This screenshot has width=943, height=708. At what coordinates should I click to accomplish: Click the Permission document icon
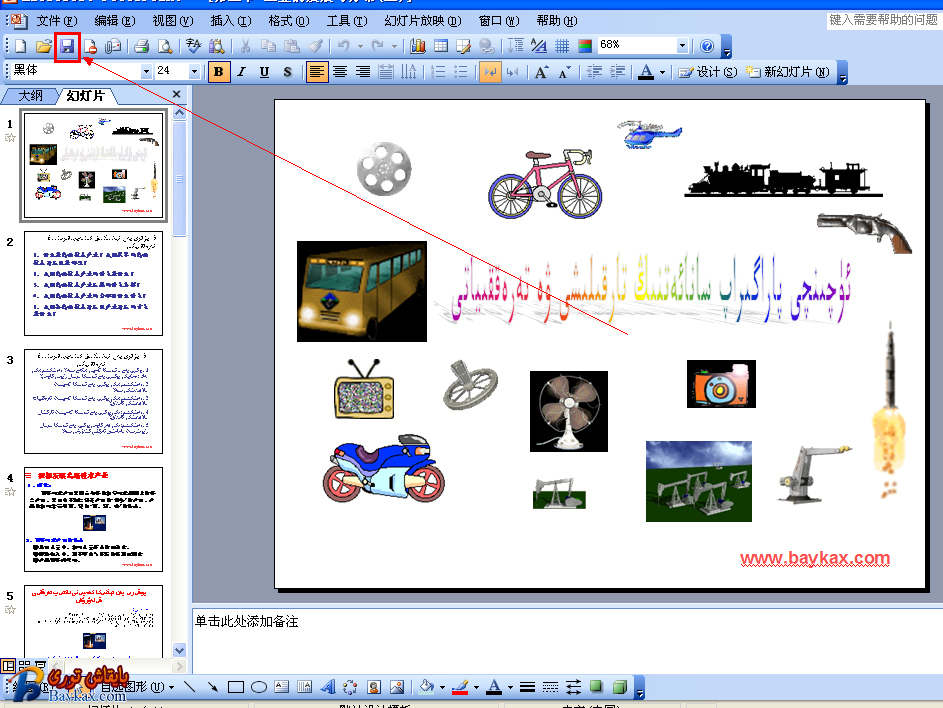click(x=90, y=46)
